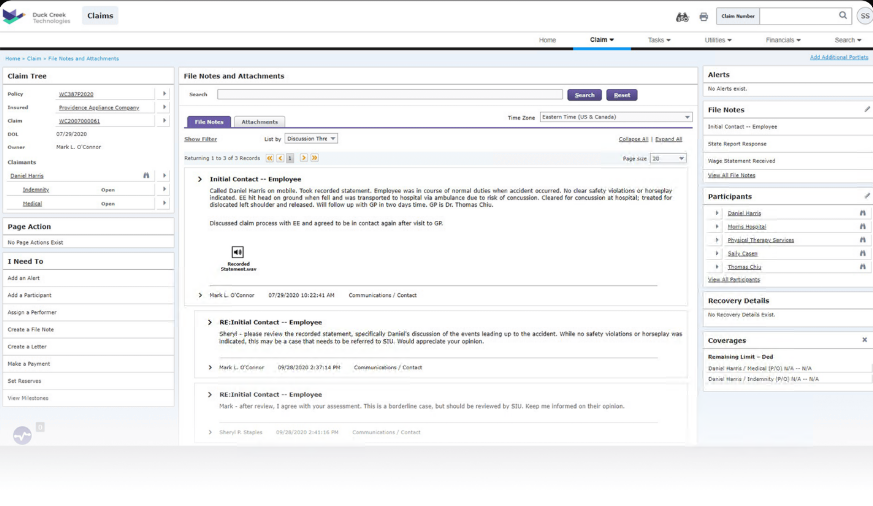Open the Time Zone dropdown

point(616,117)
